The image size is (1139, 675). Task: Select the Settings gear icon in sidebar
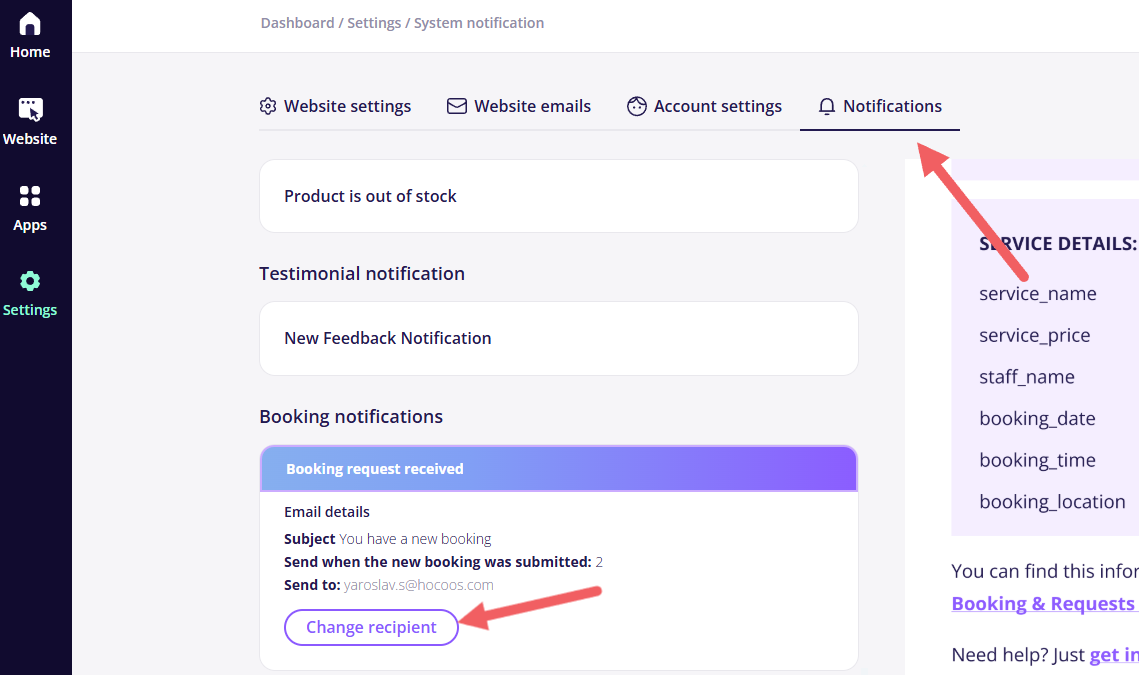(x=30, y=281)
